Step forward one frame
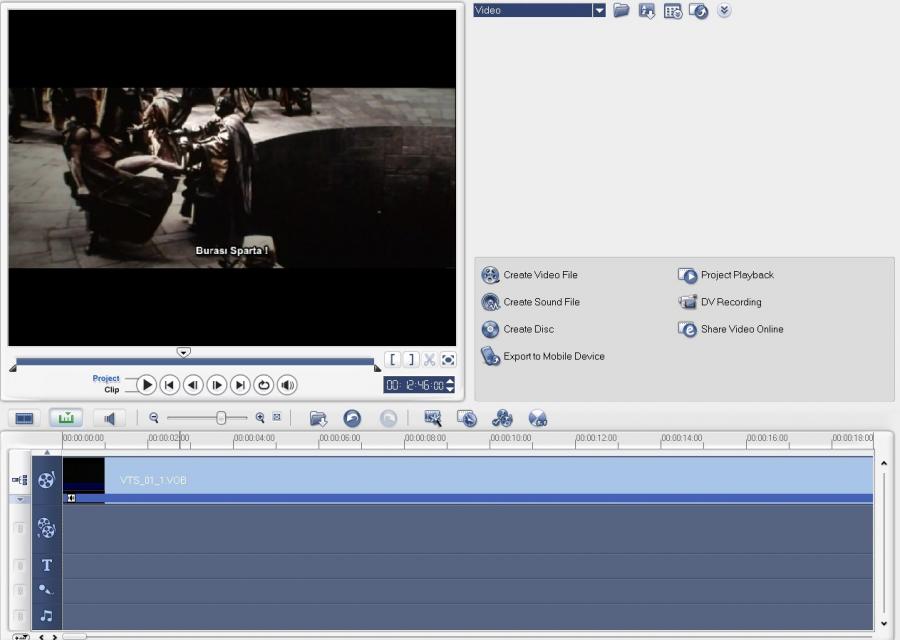The width and height of the screenshot is (900, 640). click(x=216, y=385)
